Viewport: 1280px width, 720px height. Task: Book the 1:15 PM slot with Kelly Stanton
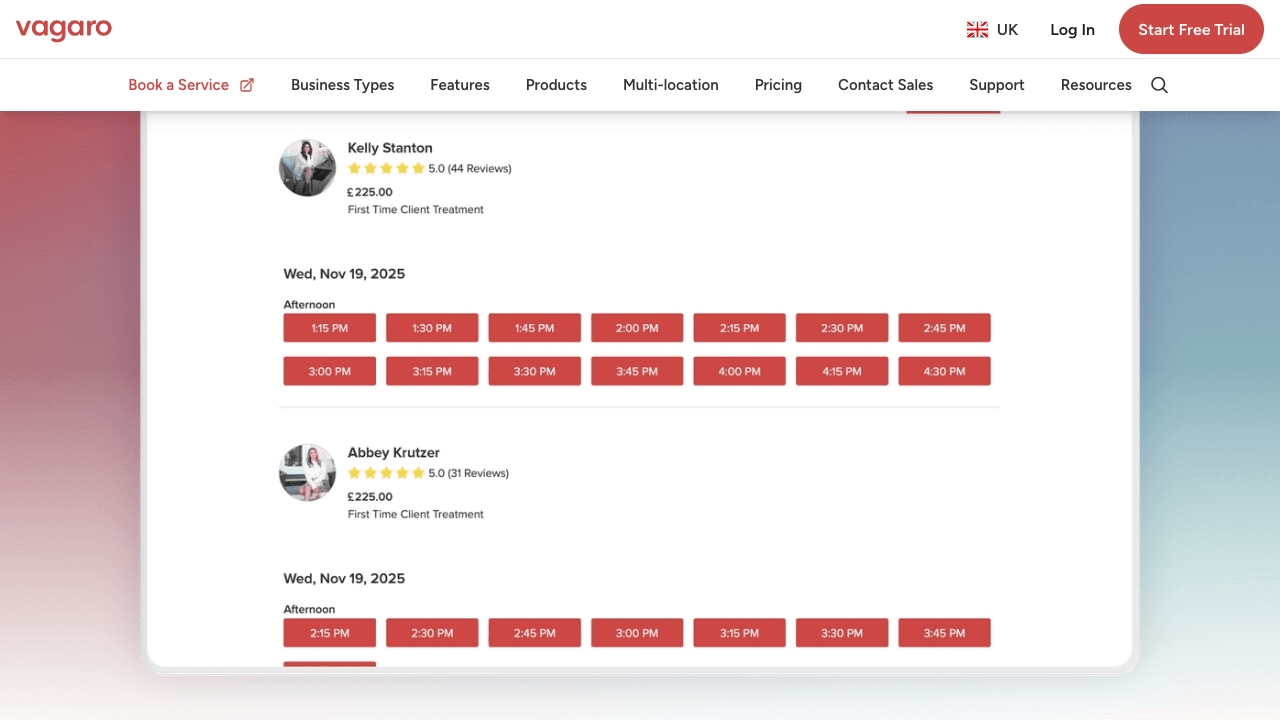click(329, 327)
